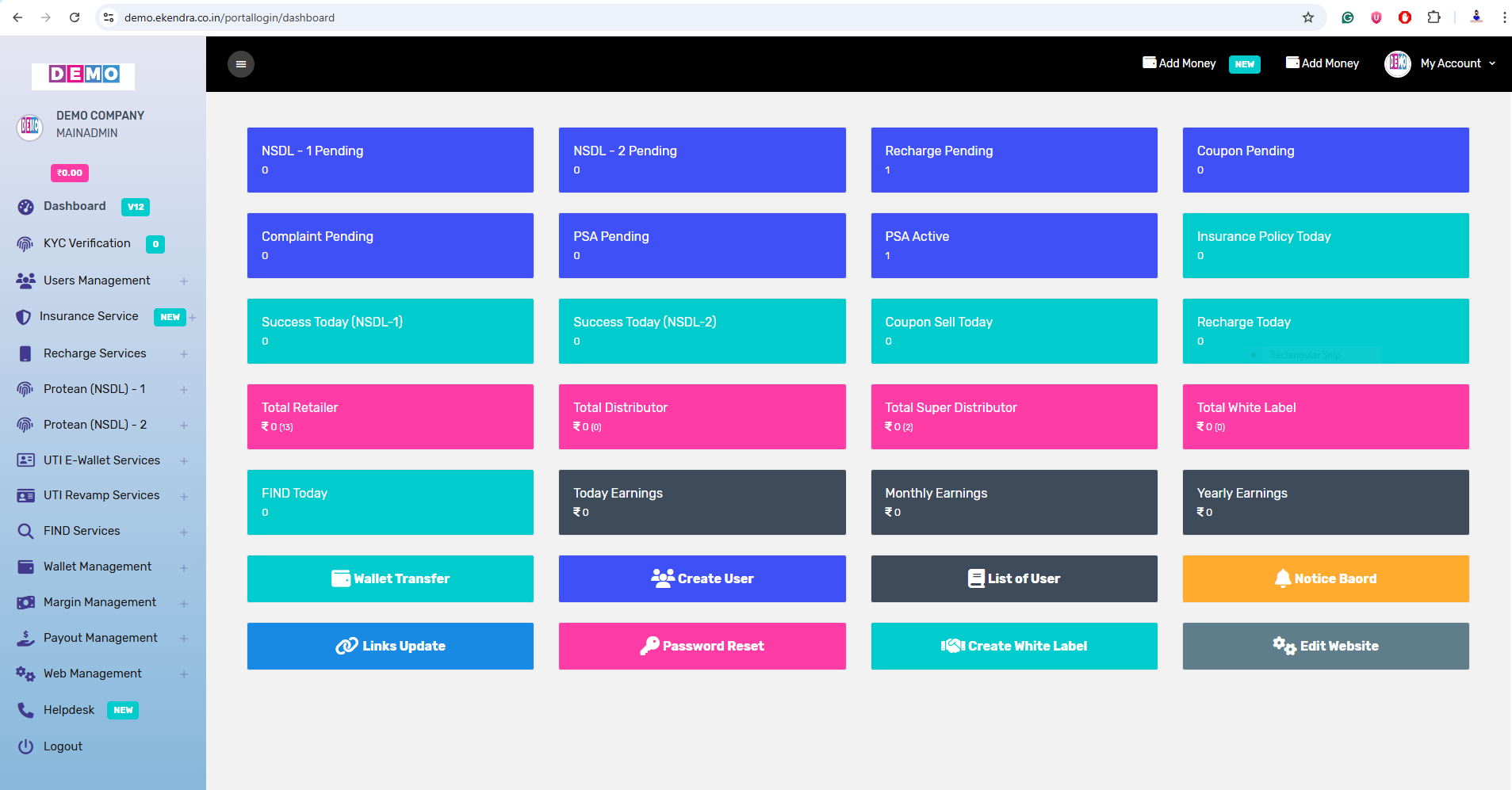Expand the Recharge Services plus sign
Image resolution: width=1512 pixels, height=790 pixels.
point(183,354)
